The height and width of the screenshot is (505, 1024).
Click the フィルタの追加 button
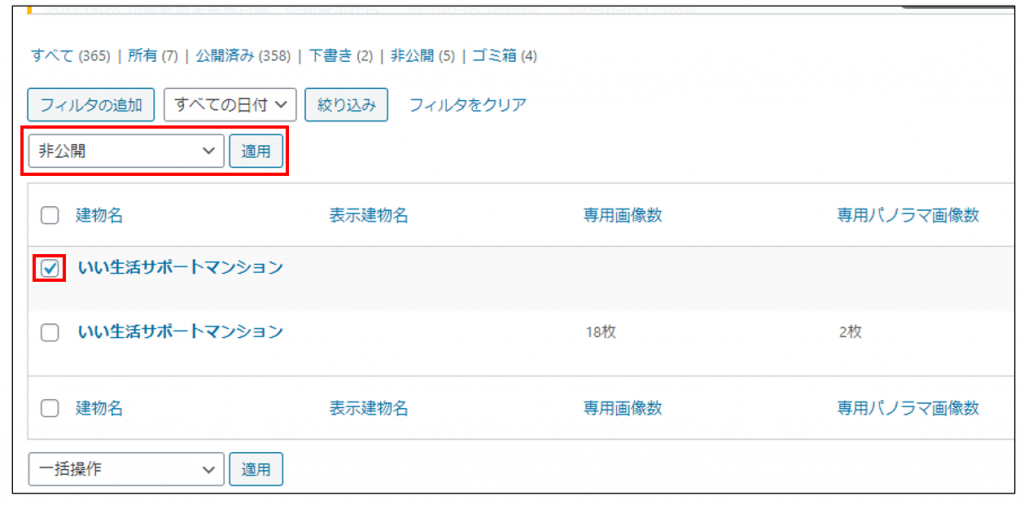pos(91,104)
